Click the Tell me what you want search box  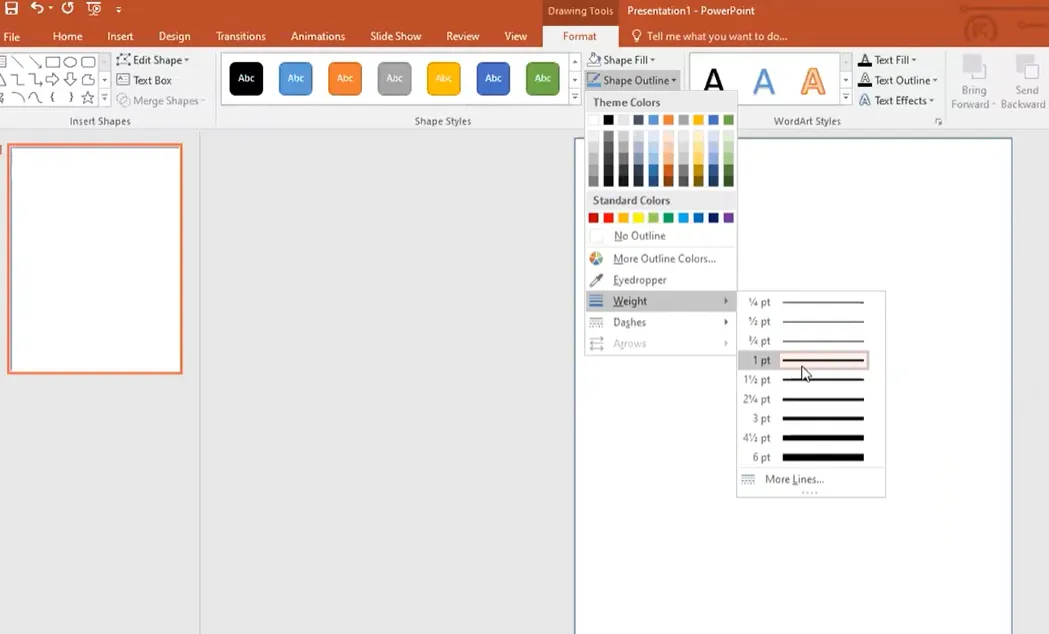pos(716,36)
